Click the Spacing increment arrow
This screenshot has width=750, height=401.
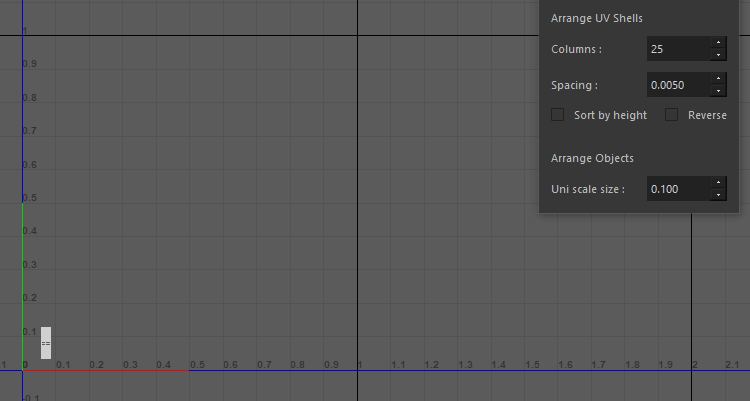click(x=717, y=79)
